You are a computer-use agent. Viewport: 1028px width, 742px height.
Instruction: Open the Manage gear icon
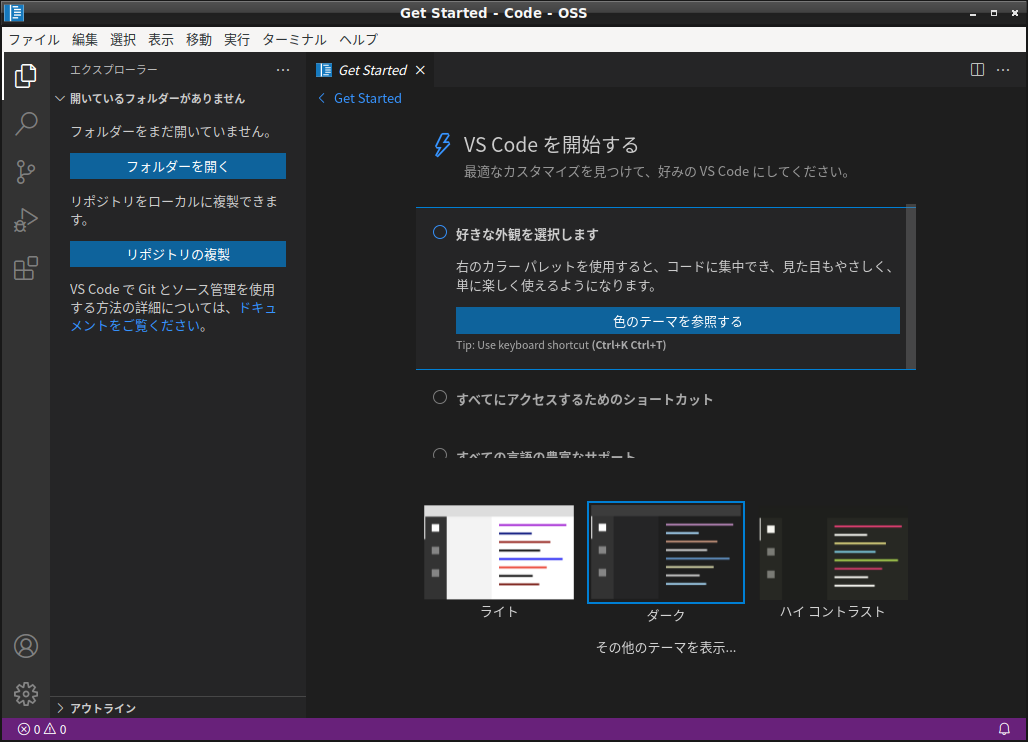point(26,693)
